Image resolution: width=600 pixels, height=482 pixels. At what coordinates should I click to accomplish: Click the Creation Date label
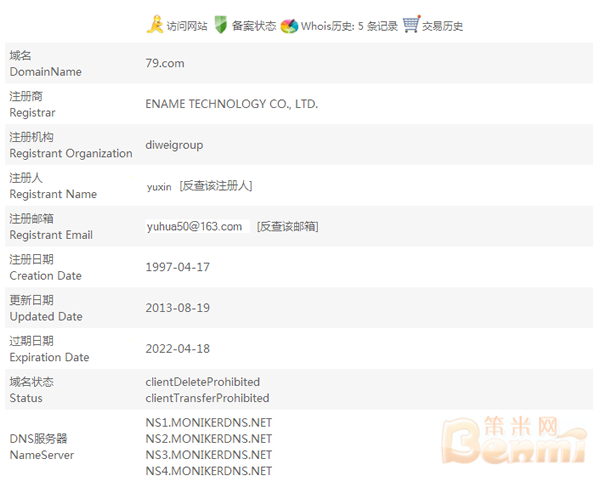pos(46,276)
